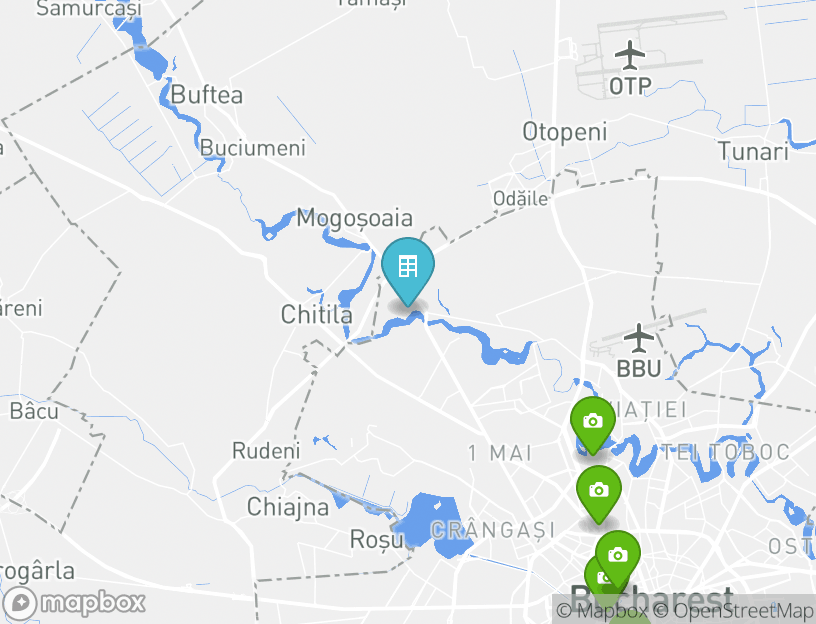This screenshot has height=624, width=816.
Task: Click the large blue lake near Roșu
Action: pos(435,523)
